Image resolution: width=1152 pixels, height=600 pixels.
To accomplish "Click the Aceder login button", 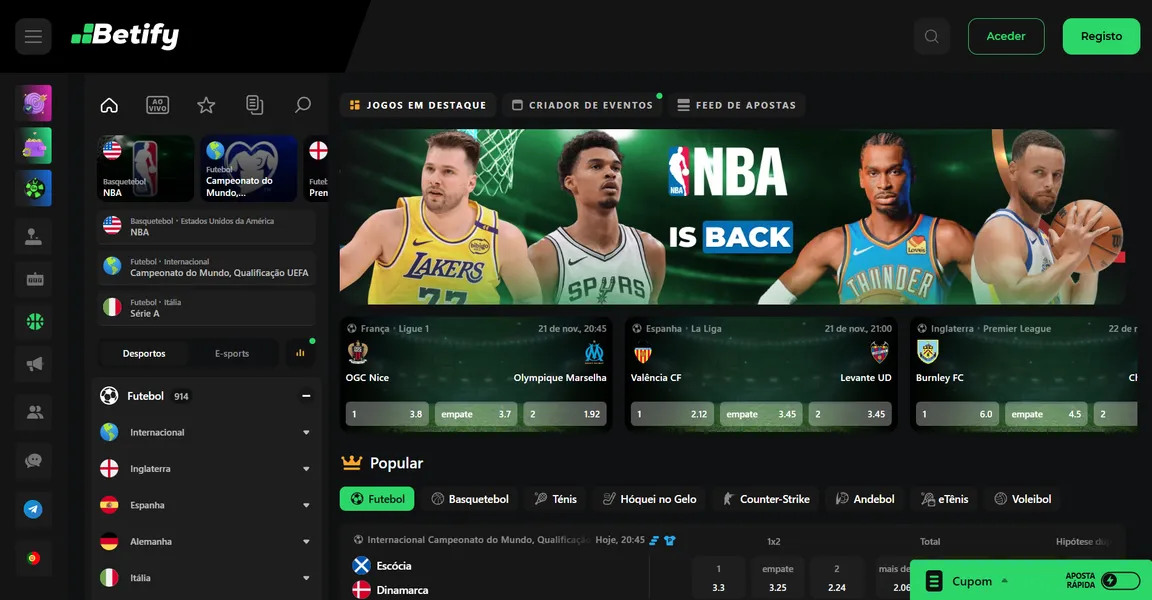I will (x=1005, y=37).
